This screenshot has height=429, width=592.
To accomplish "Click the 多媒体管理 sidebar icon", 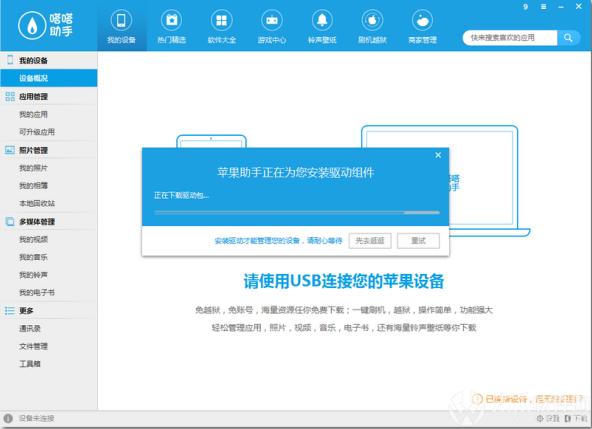I will tap(10, 221).
